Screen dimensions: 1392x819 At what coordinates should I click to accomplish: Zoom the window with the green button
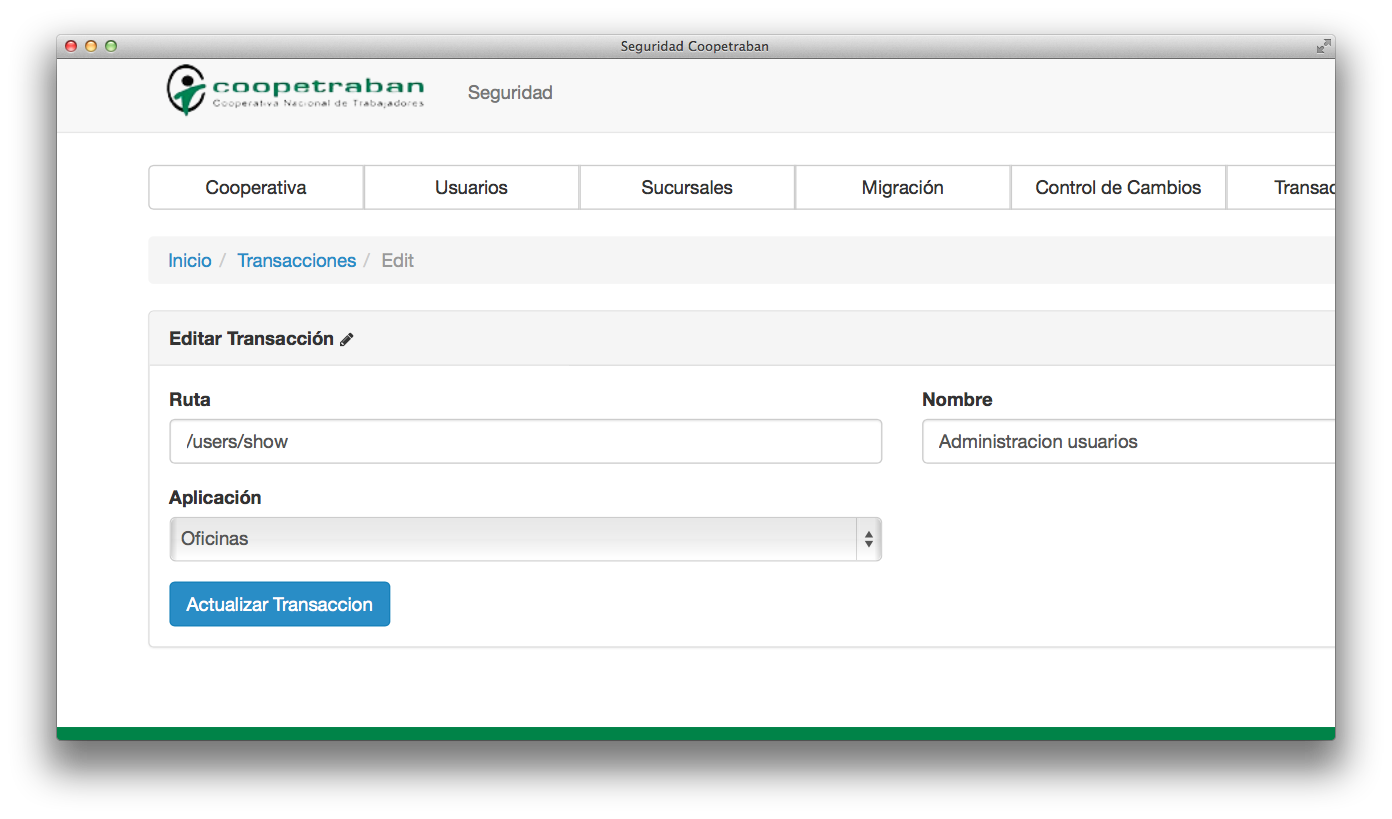coord(111,46)
